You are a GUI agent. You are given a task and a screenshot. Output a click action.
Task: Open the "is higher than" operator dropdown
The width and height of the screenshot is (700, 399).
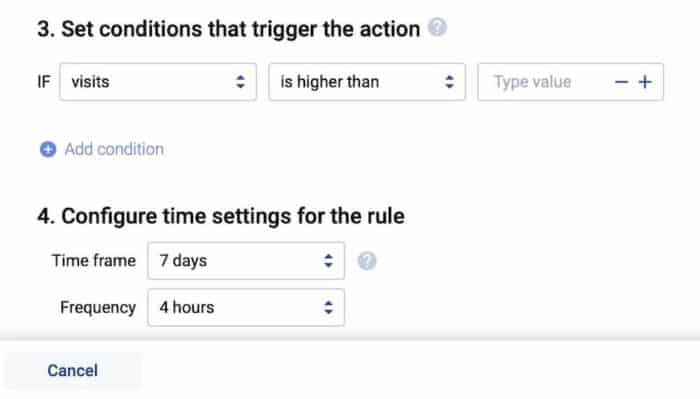(367, 82)
